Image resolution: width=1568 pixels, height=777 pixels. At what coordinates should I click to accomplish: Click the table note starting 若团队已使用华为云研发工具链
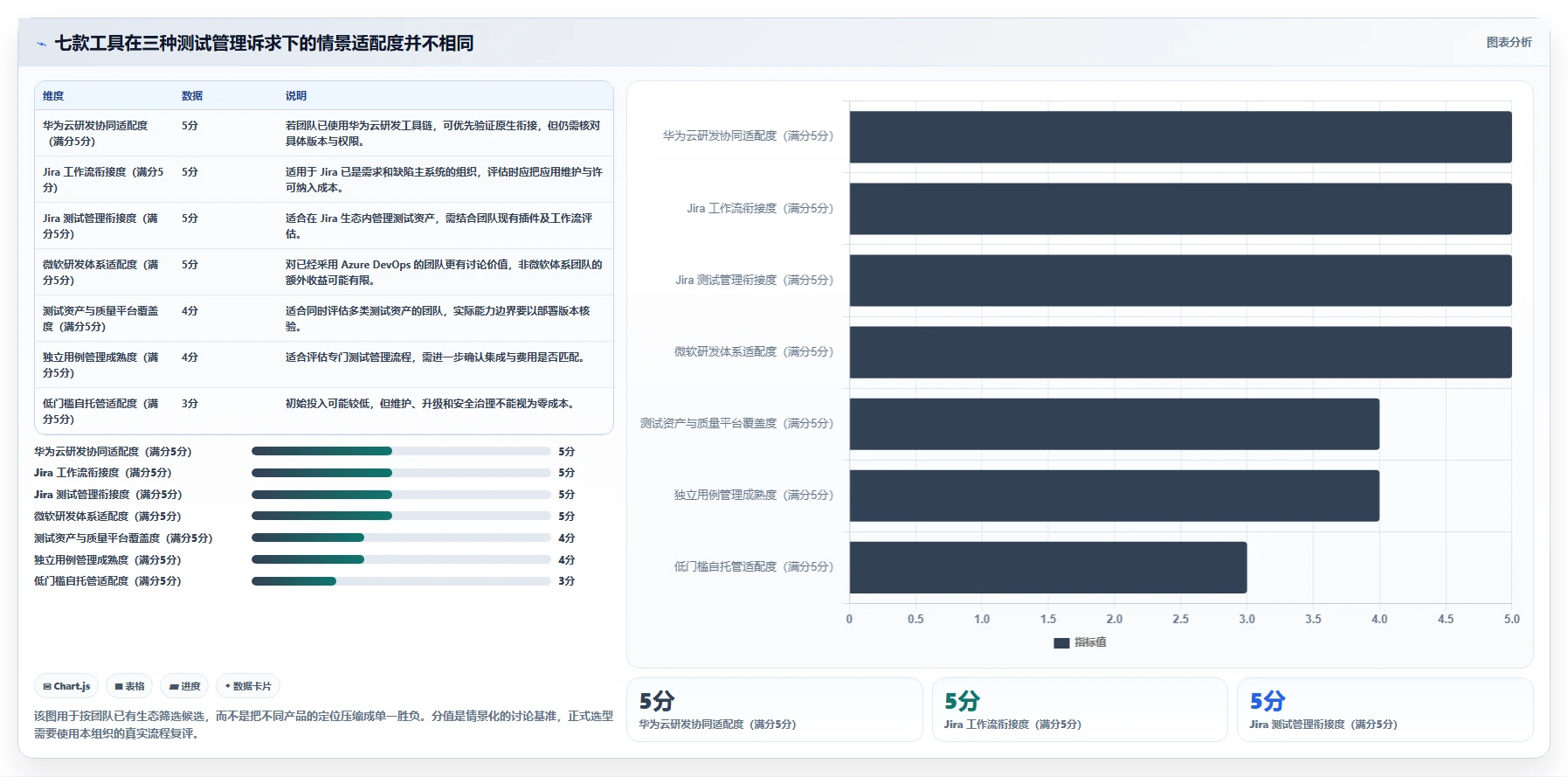[x=443, y=134]
